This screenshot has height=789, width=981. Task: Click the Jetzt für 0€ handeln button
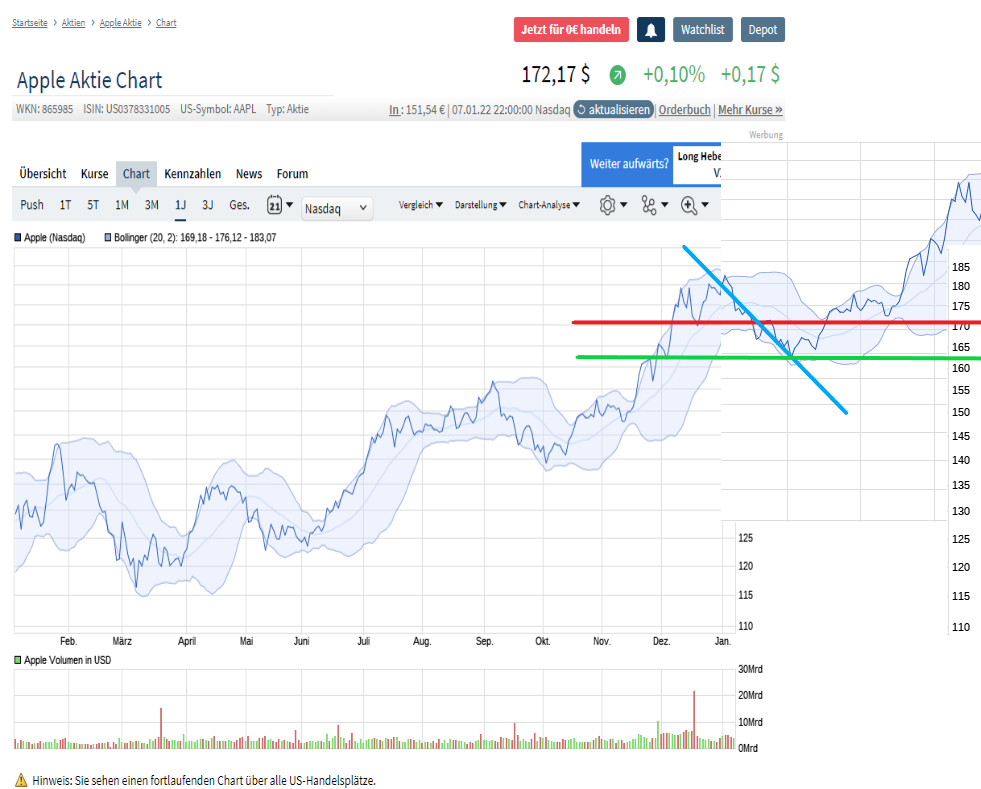(570, 29)
